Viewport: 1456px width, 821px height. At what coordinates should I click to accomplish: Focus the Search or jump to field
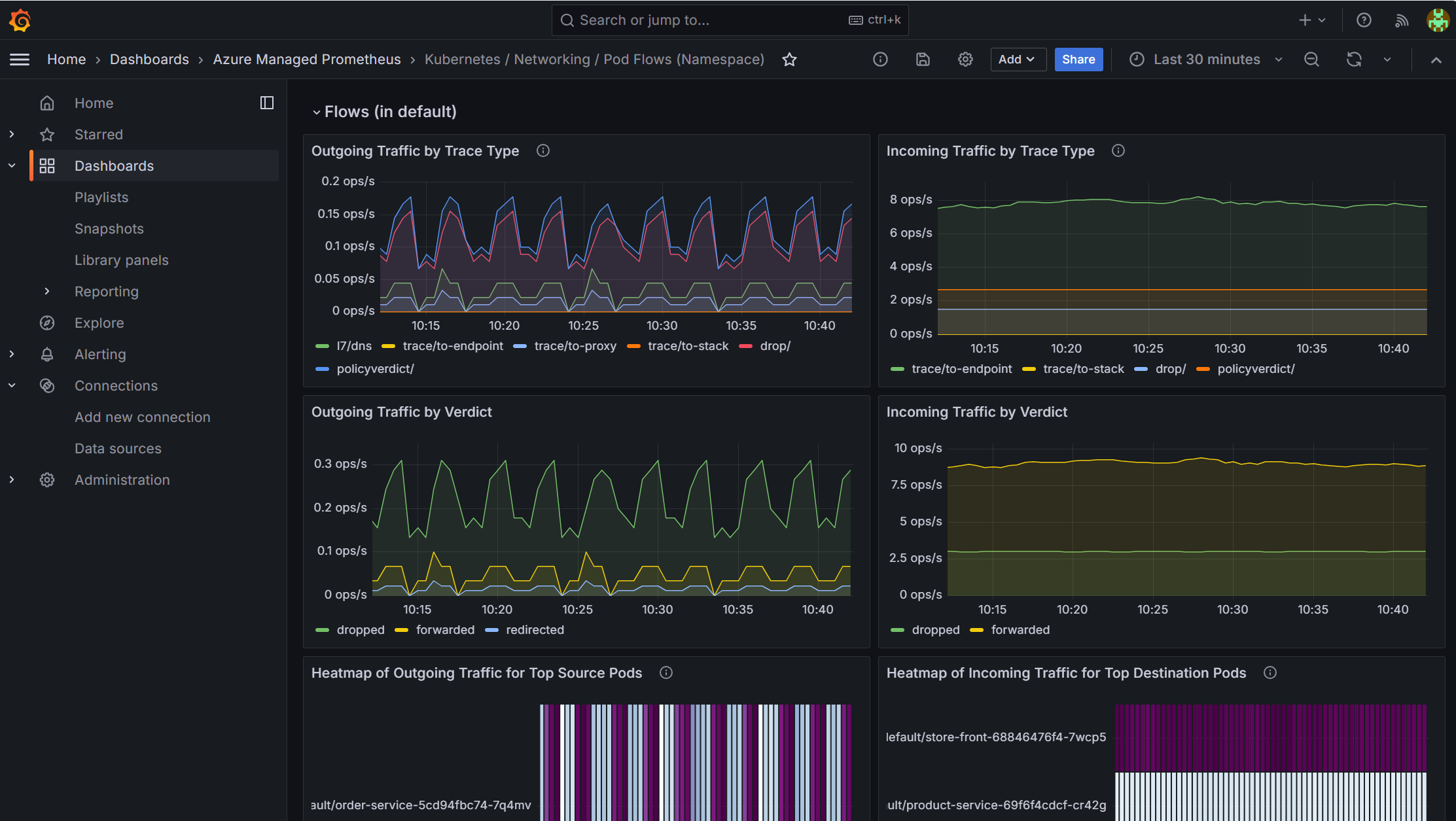point(730,20)
